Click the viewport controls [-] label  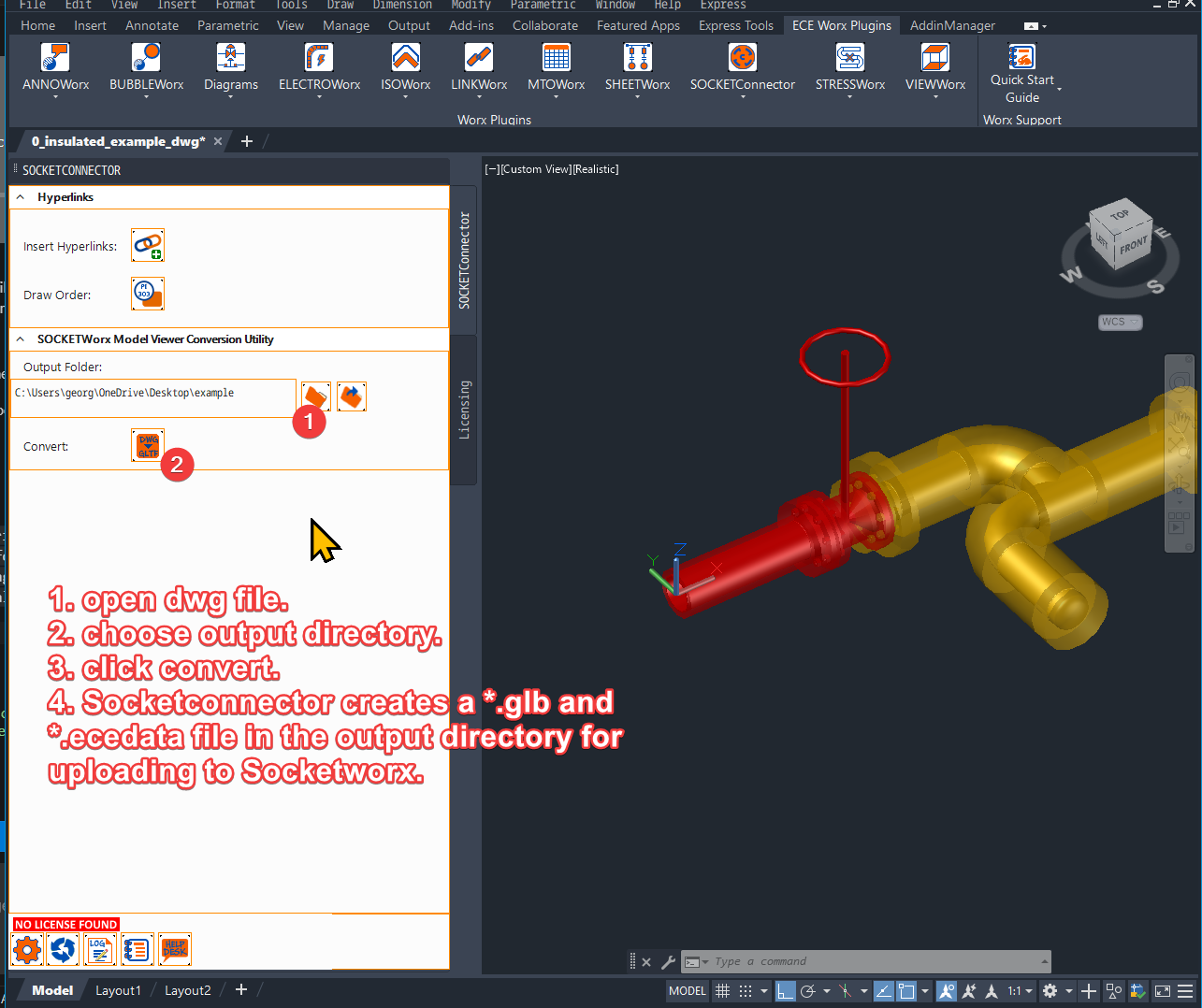pyautogui.click(x=492, y=169)
